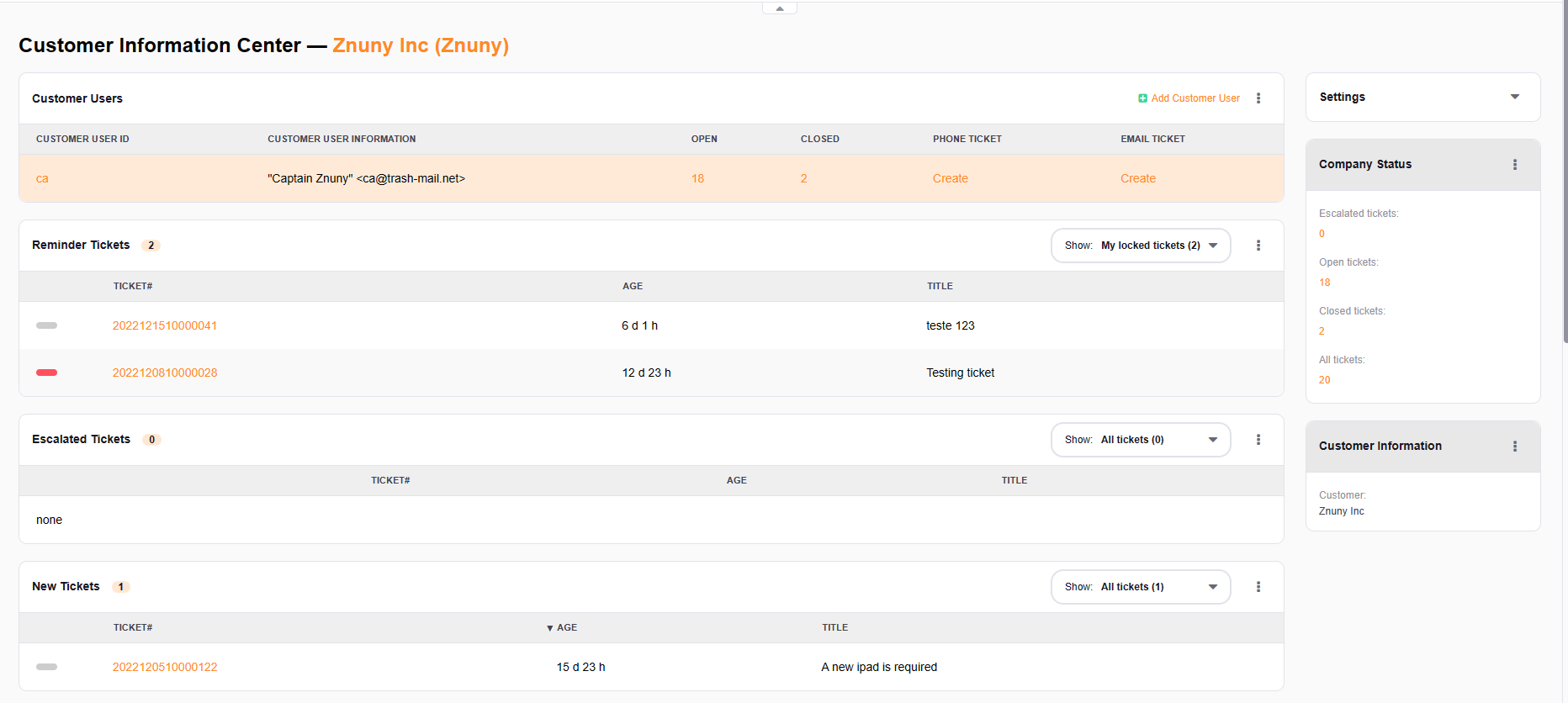The width and height of the screenshot is (1568, 703).
Task: Open Reminder Tickets widget options menu
Action: click(x=1258, y=246)
